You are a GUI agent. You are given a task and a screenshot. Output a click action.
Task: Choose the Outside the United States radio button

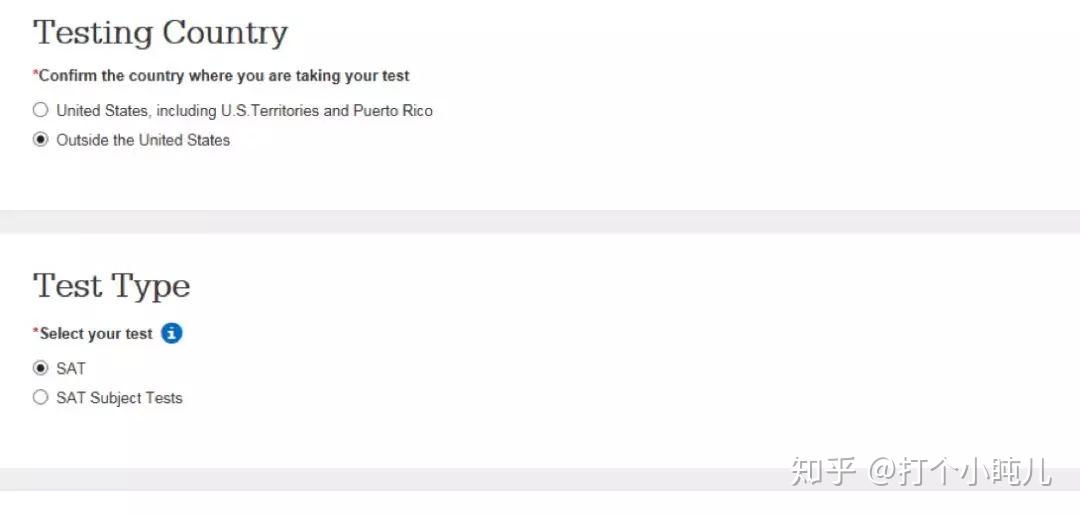click(x=40, y=140)
